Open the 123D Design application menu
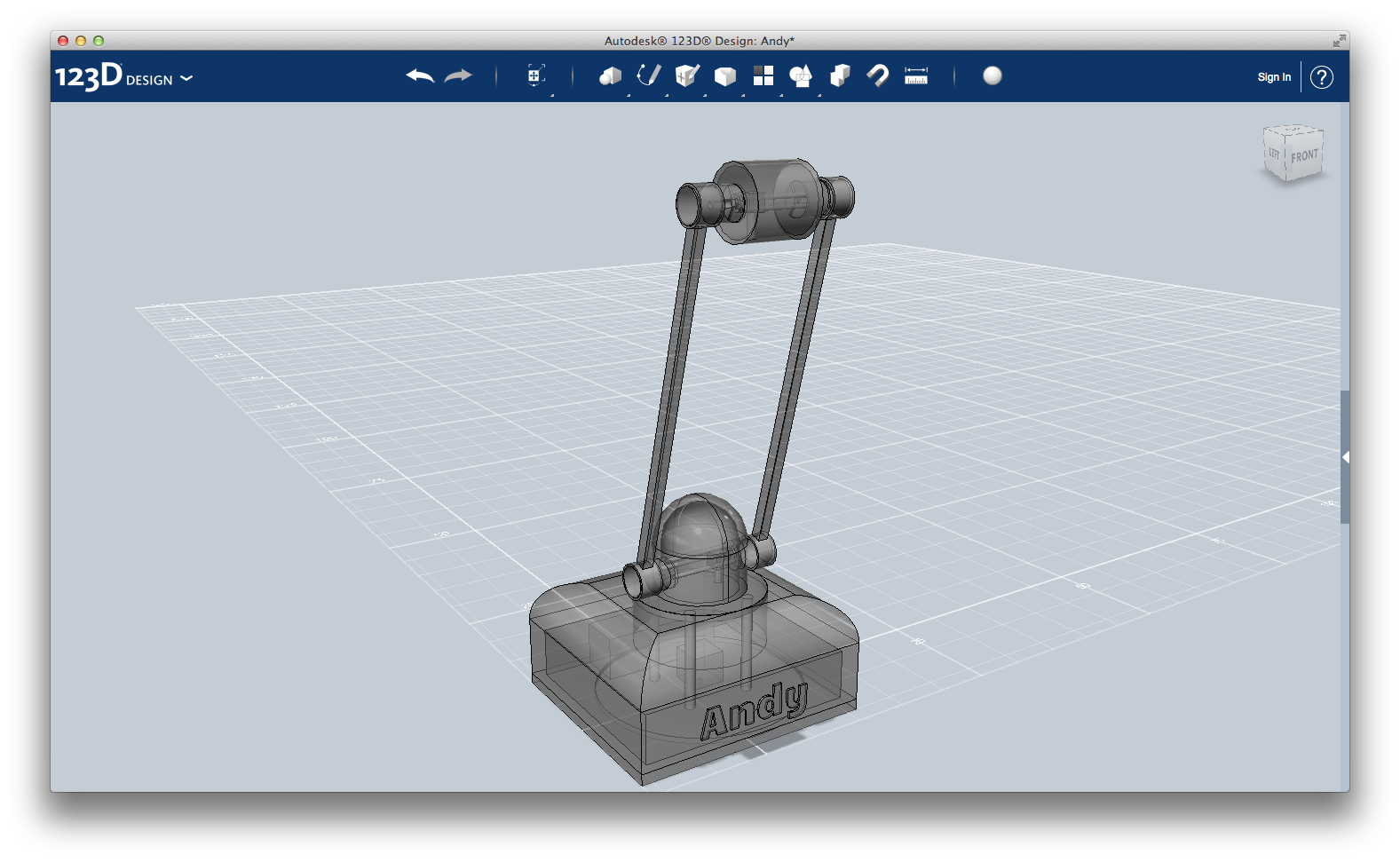Viewport: 1400px width, 862px height. [x=123, y=76]
